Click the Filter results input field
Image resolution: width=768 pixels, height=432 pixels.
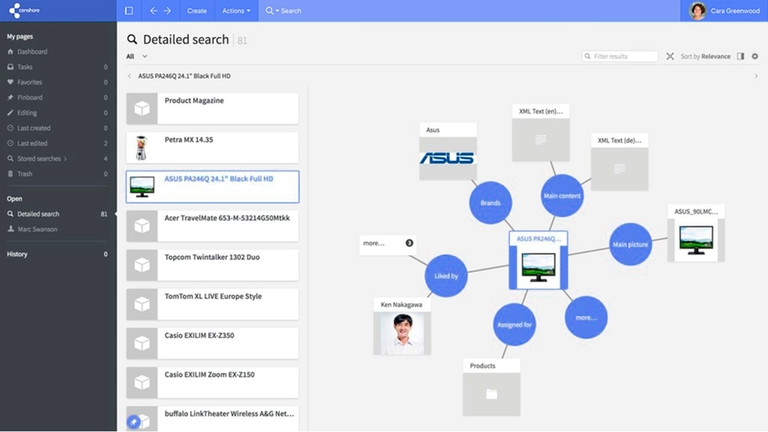(620, 56)
